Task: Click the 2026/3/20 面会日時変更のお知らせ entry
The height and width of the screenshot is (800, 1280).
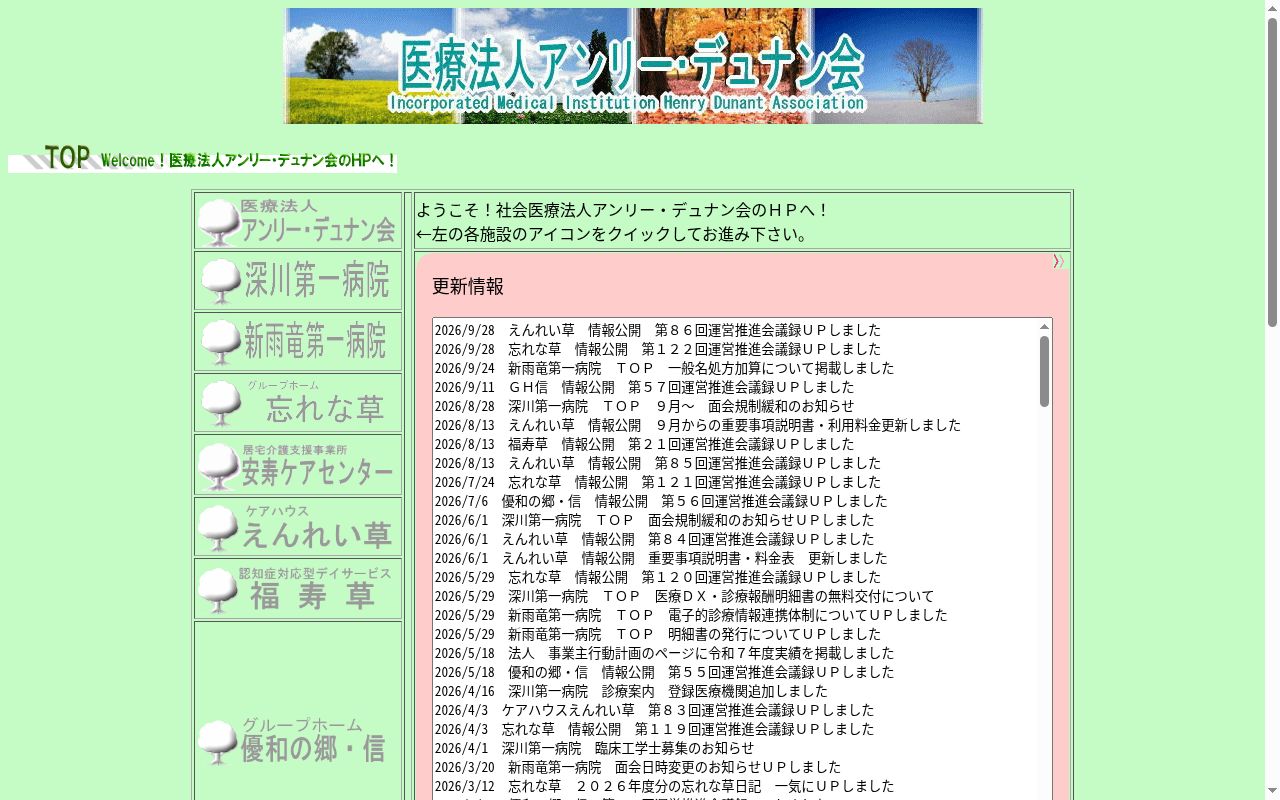Action: (638, 767)
